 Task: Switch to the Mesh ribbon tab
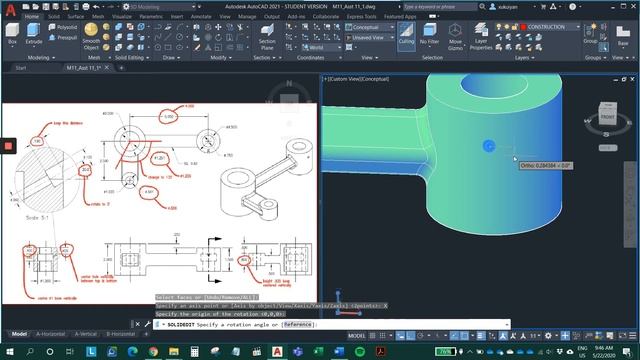pyautogui.click(x=98, y=17)
